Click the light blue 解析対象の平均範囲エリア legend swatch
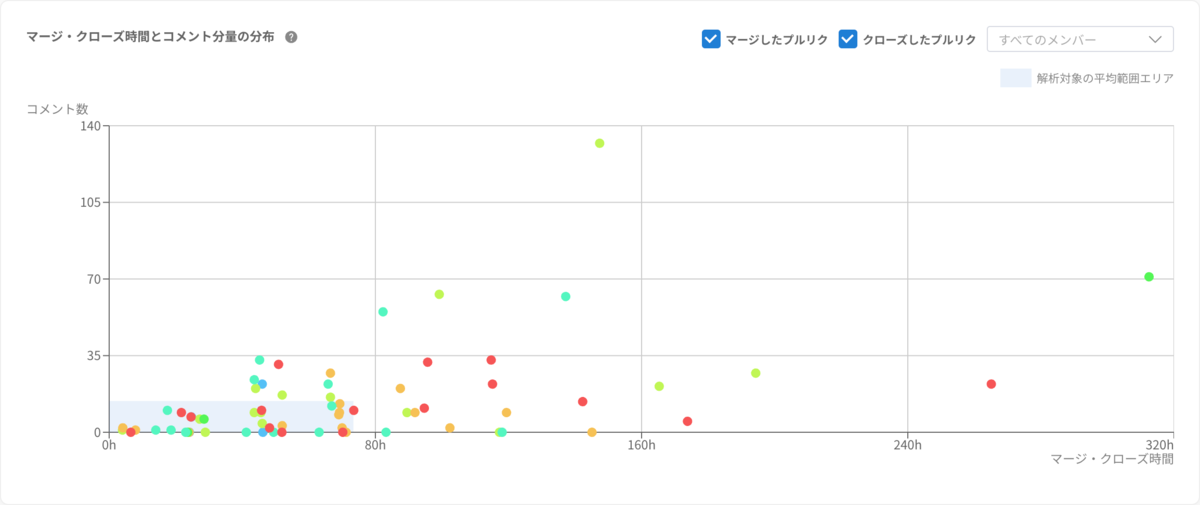 pos(1016,78)
